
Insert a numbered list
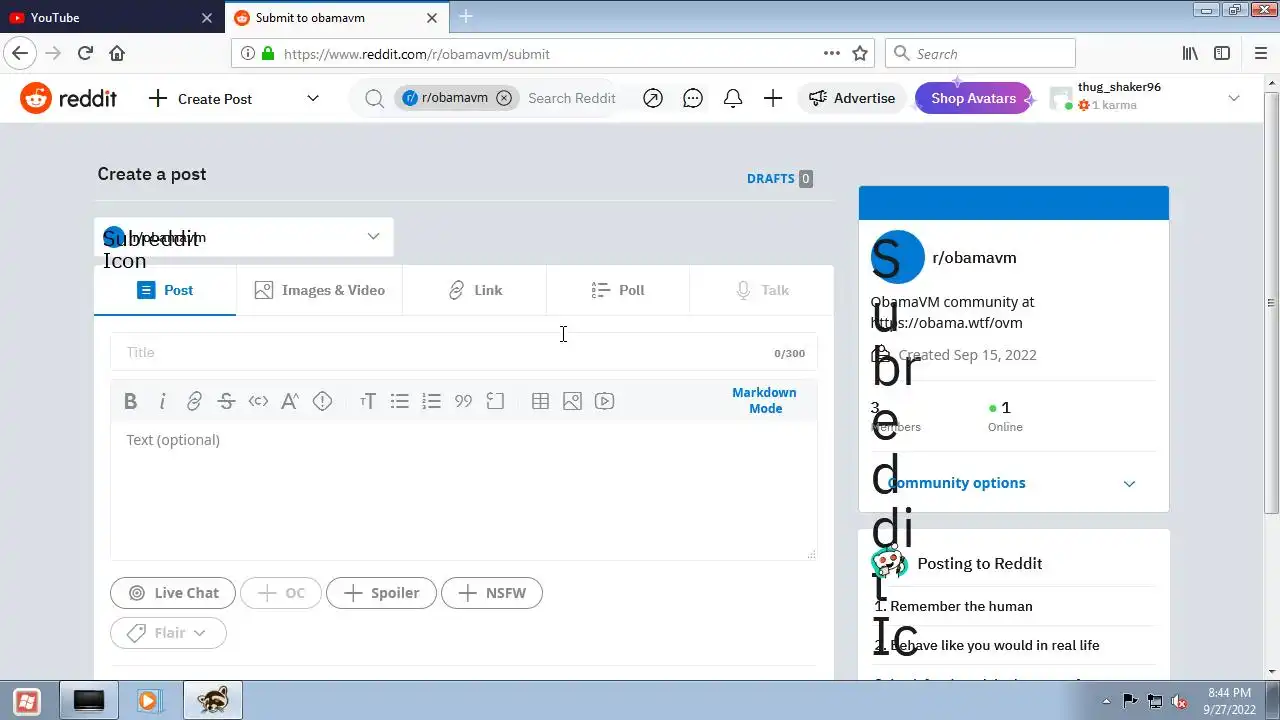coord(432,401)
